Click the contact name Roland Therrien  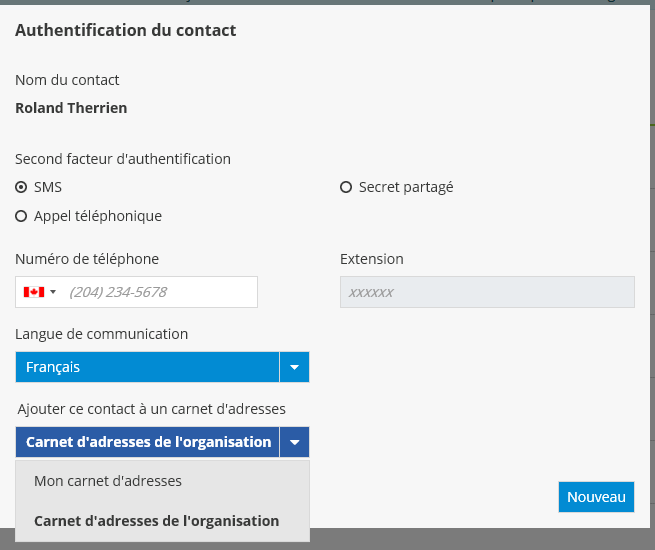(71, 108)
